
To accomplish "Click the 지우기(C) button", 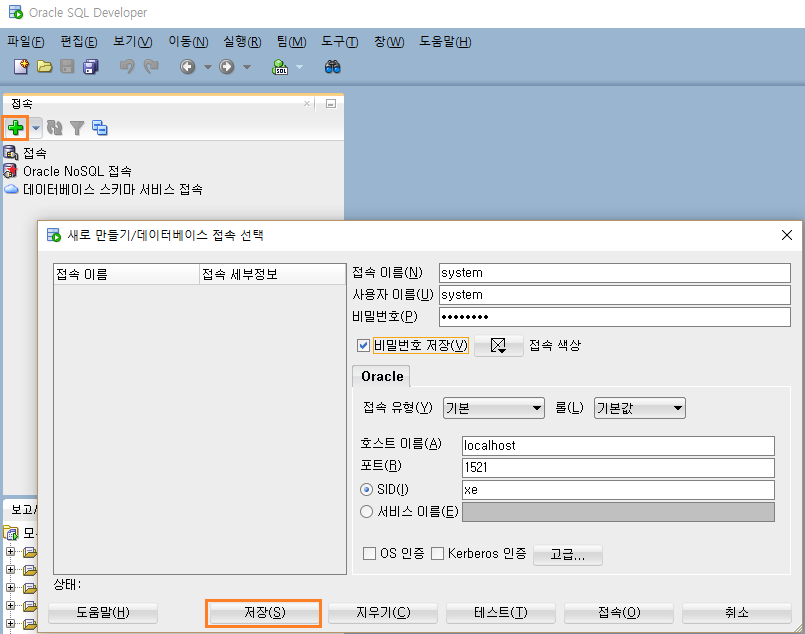I will tap(383, 612).
